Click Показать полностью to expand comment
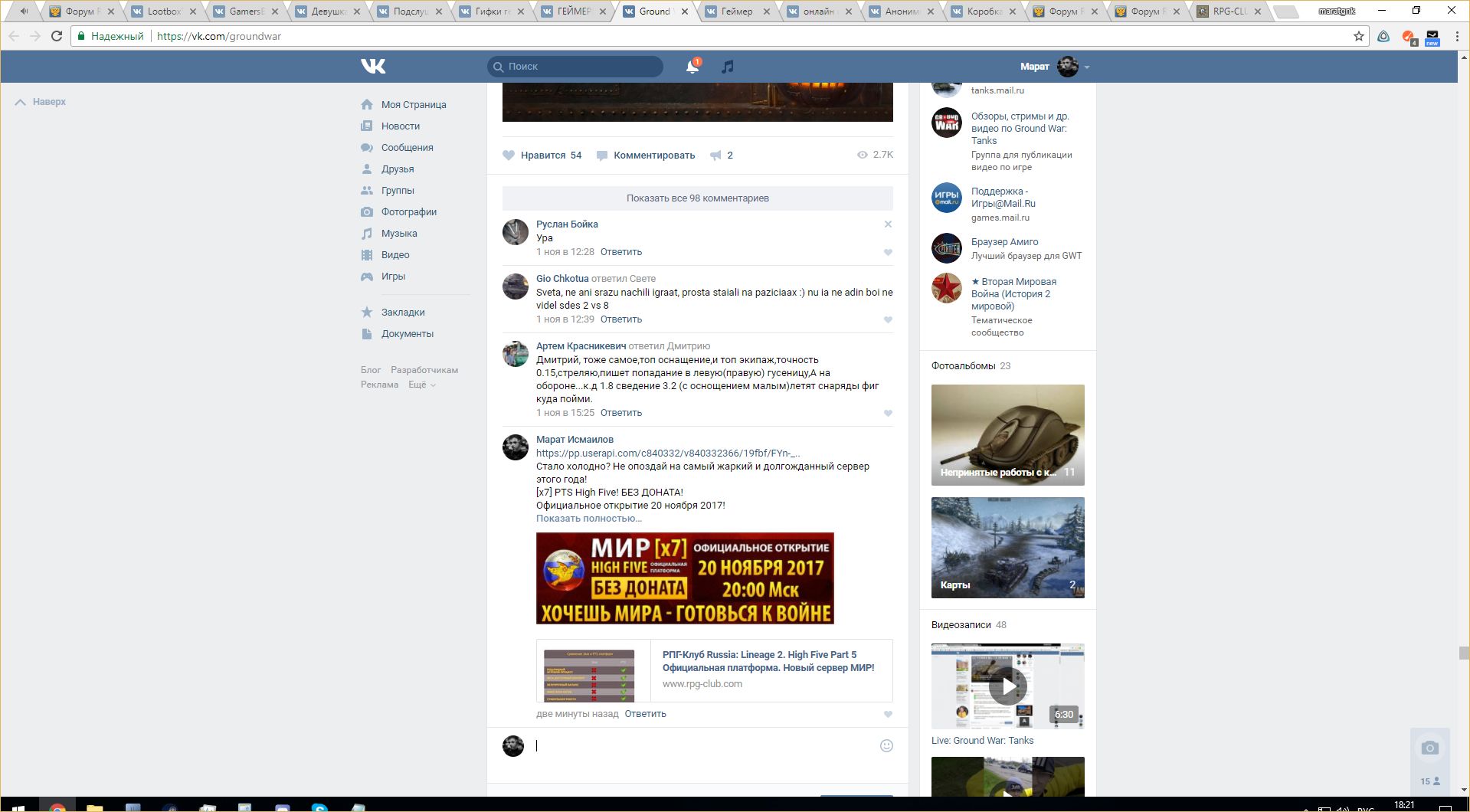This screenshot has height=812, width=1470. pyautogui.click(x=588, y=519)
